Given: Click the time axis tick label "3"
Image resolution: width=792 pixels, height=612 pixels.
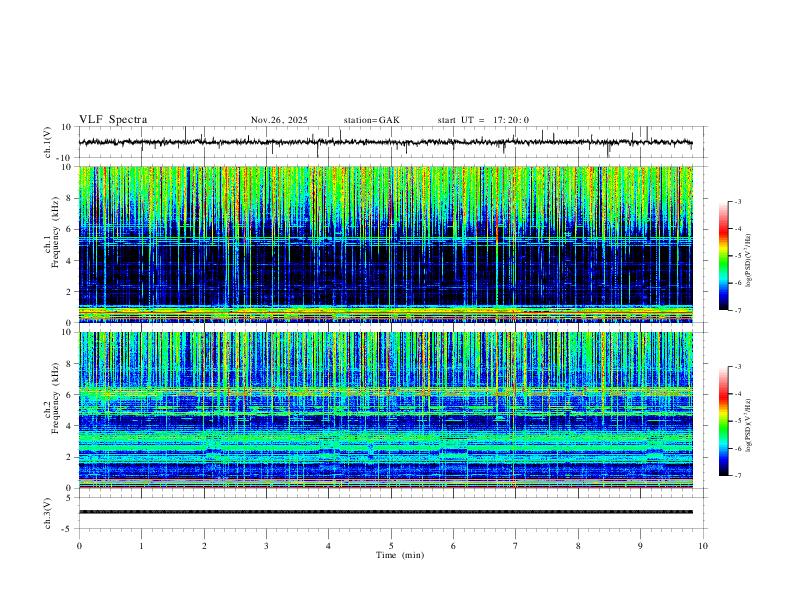Looking at the screenshot, I should click(x=266, y=546).
